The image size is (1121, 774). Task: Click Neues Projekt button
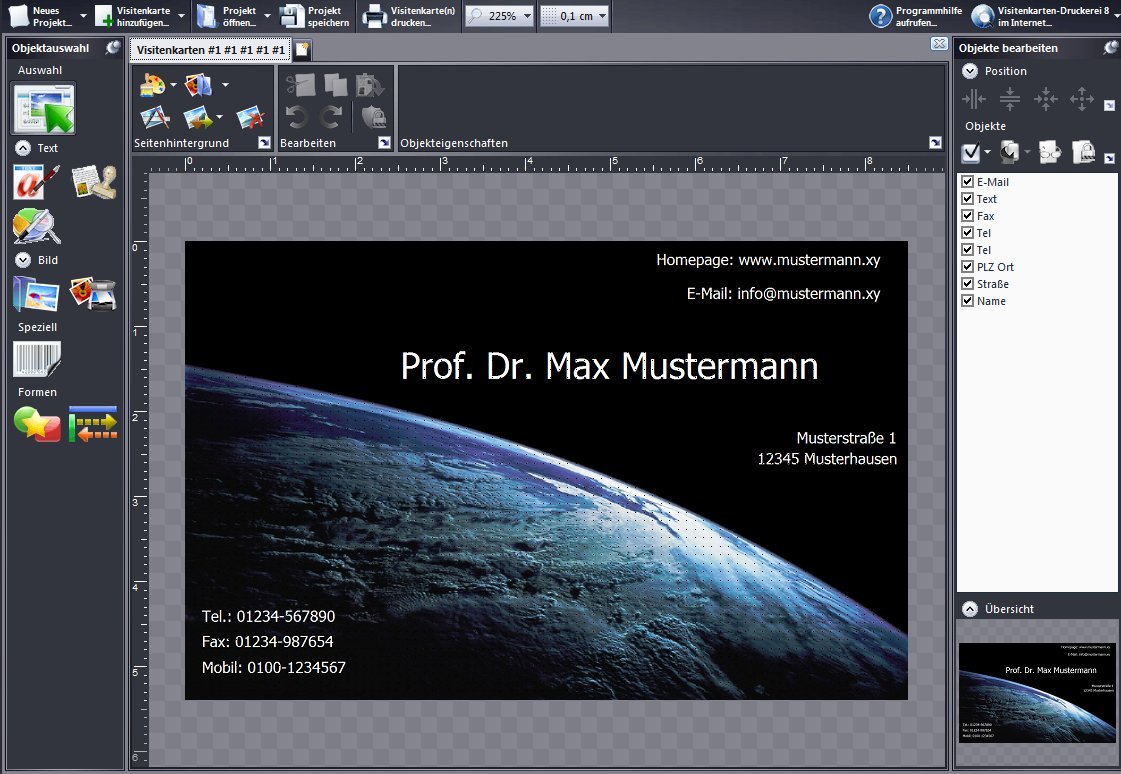click(39, 16)
